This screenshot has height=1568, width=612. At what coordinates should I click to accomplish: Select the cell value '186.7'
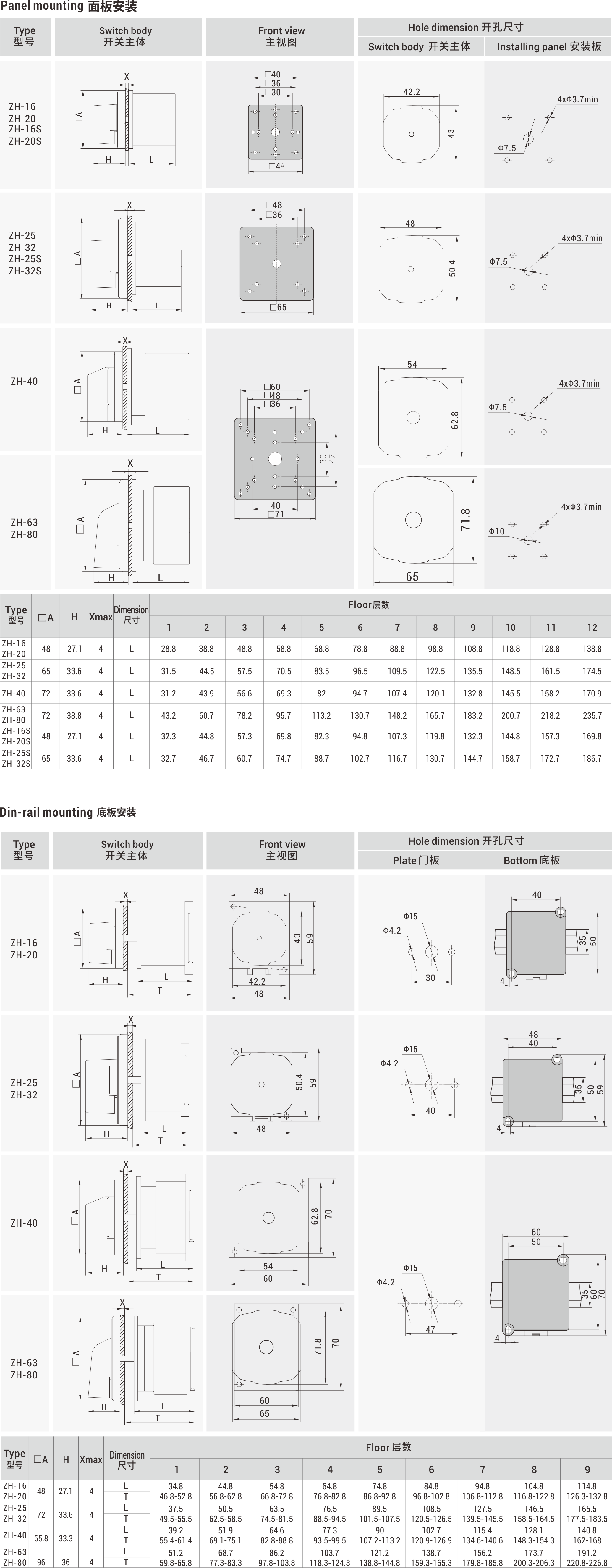[x=592, y=759]
